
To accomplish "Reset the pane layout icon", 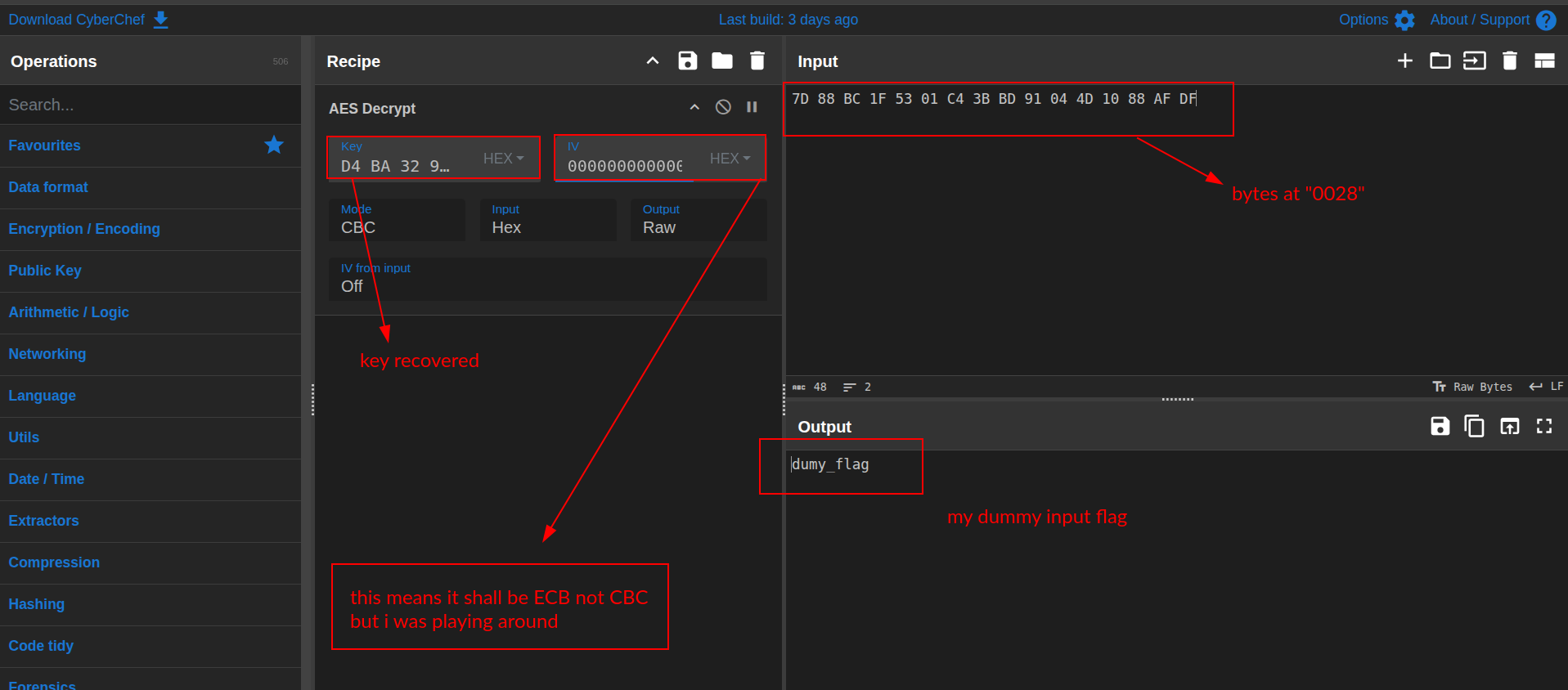I will tap(1544, 60).
